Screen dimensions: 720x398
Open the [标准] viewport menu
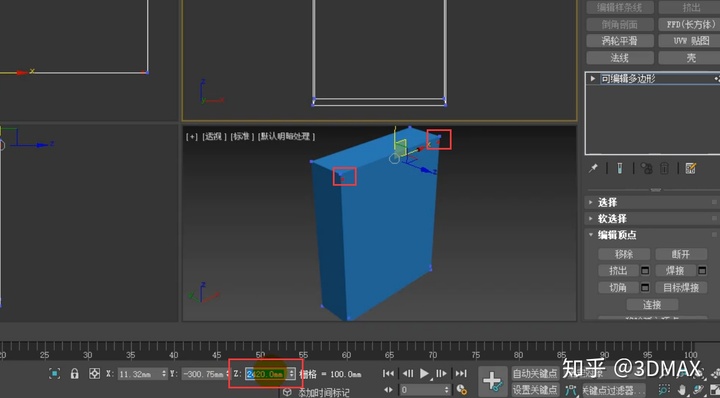pyautogui.click(x=242, y=136)
